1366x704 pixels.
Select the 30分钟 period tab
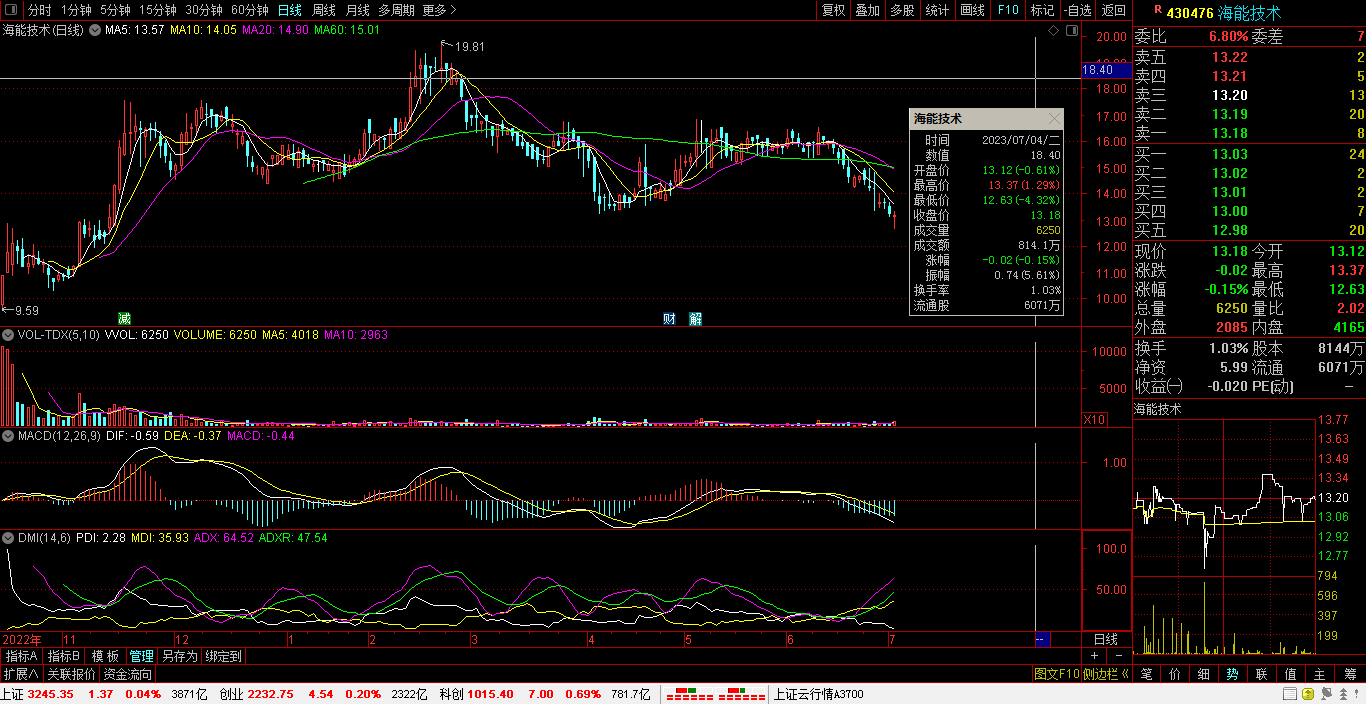(x=204, y=10)
